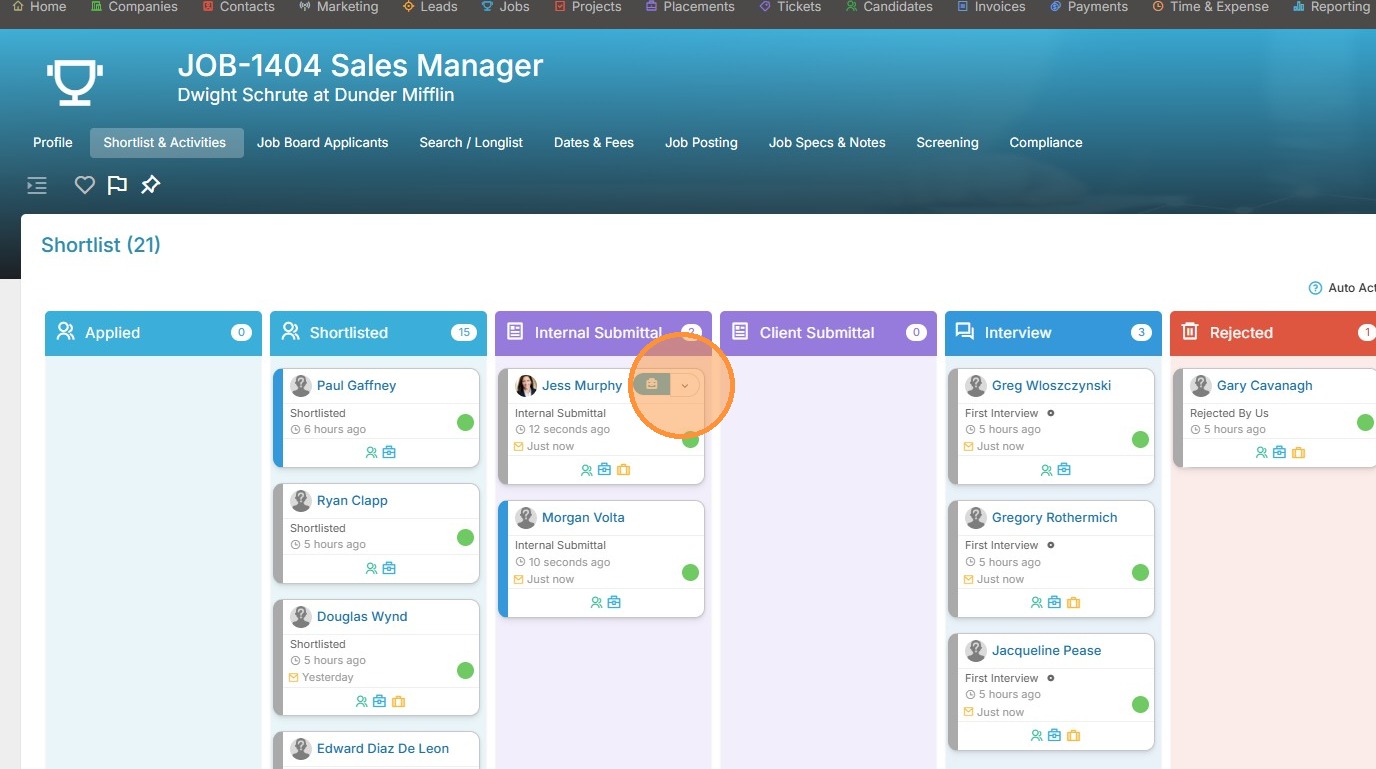This screenshot has width=1376, height=769.
Task: Open the Job Board Applicants tab
Action: coord(322,143)
